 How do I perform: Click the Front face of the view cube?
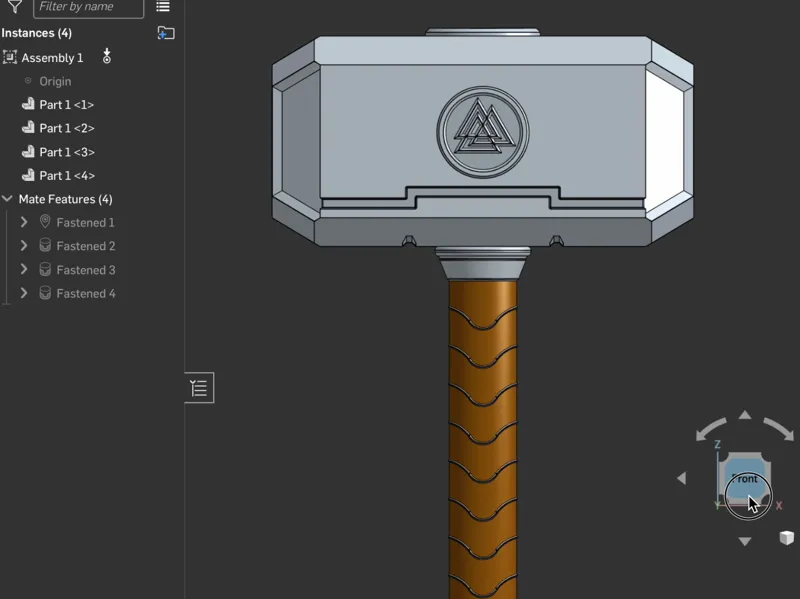745,478
